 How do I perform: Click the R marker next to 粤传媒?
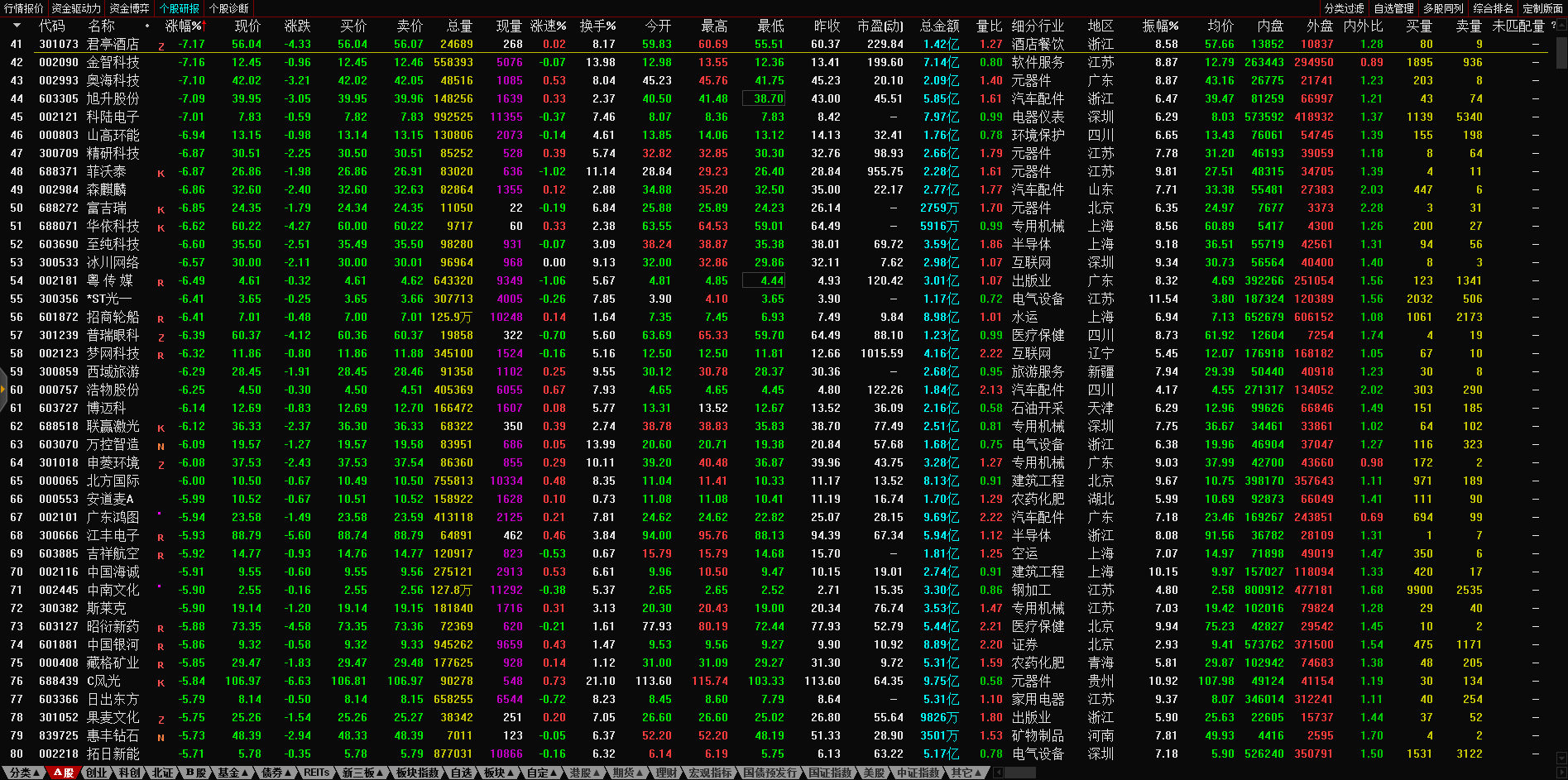(161, 282)
